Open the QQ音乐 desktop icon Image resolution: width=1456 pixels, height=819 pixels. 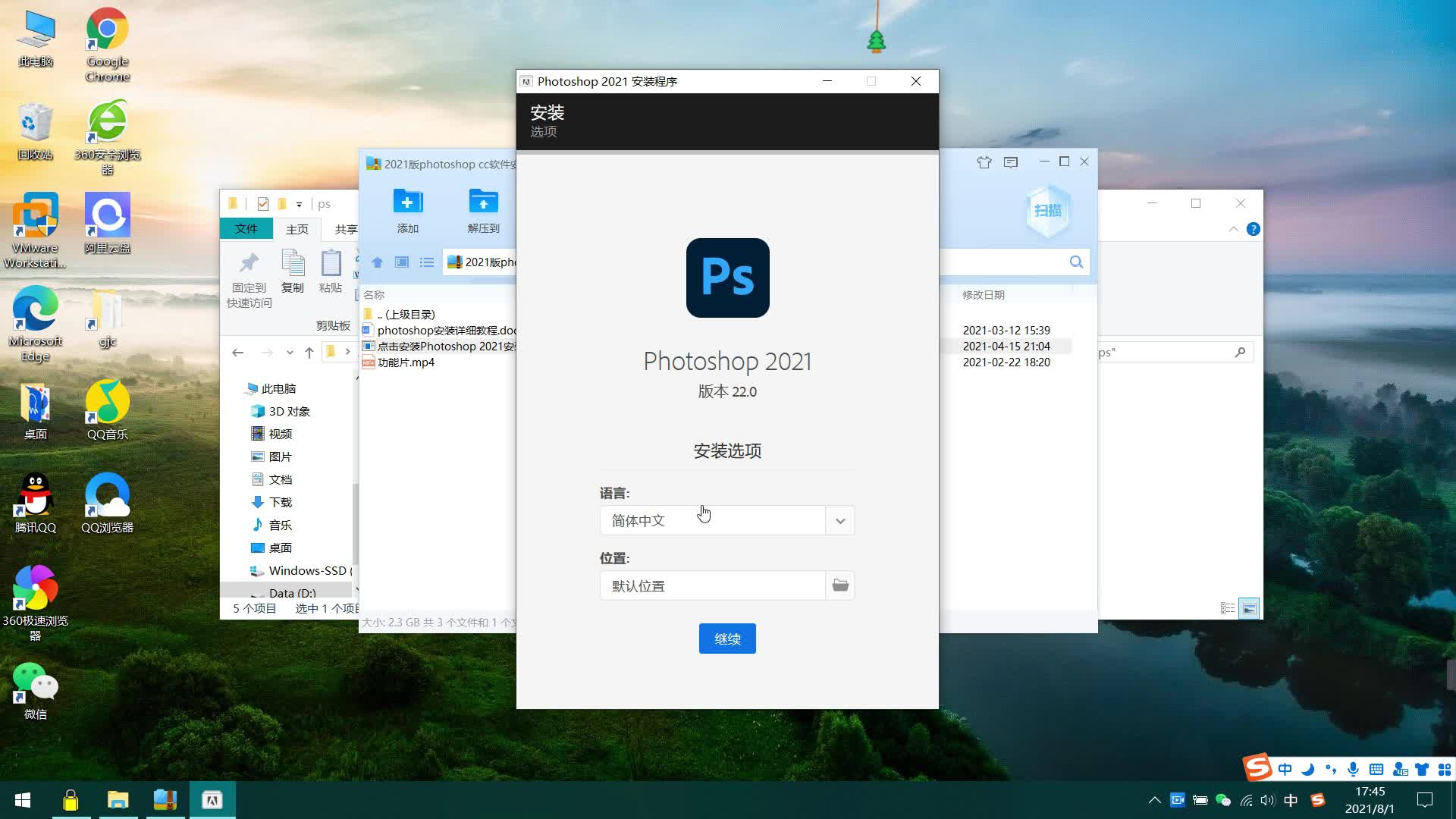108,409
